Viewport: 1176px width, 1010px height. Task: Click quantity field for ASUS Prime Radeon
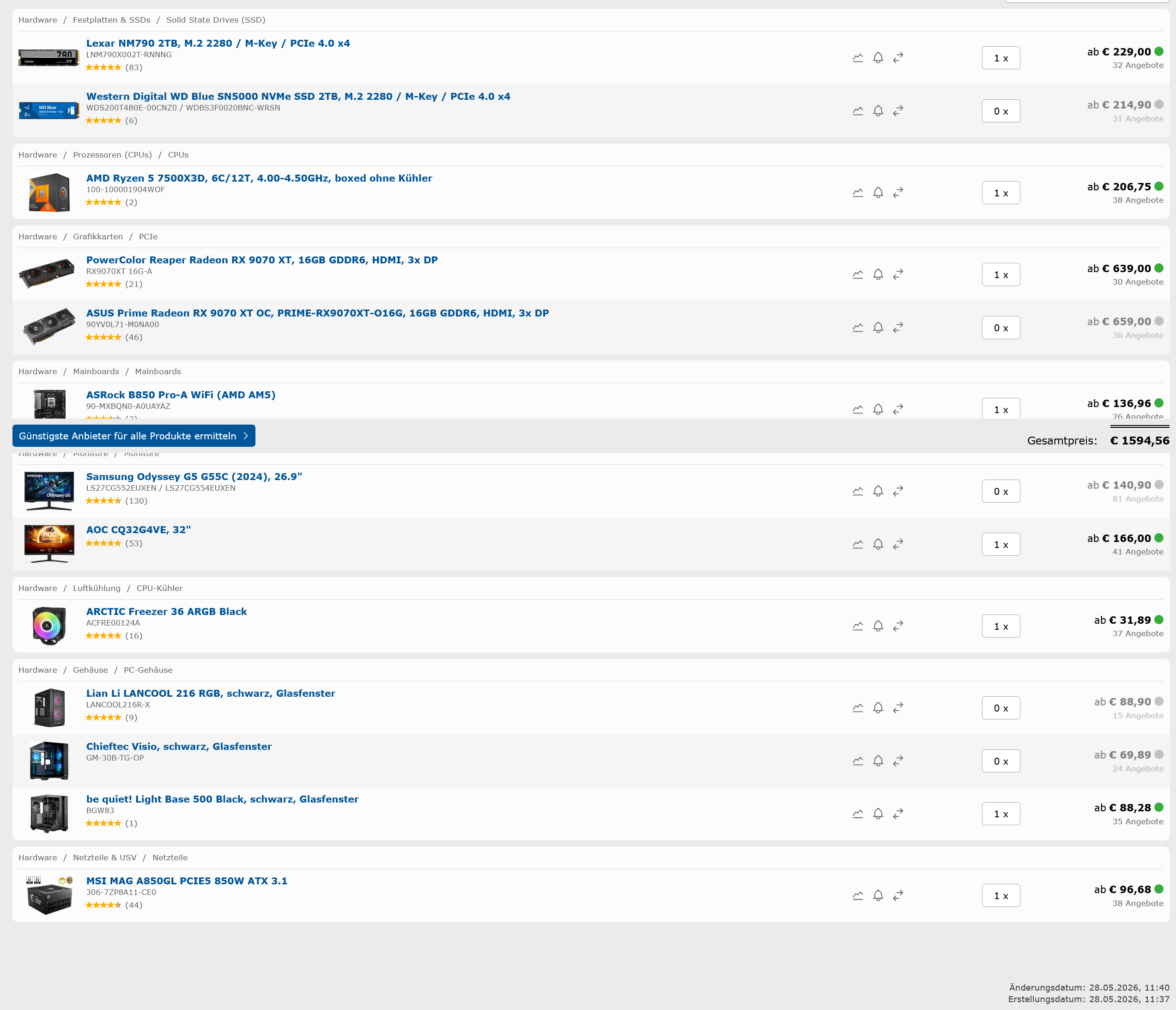[1000, 328]
